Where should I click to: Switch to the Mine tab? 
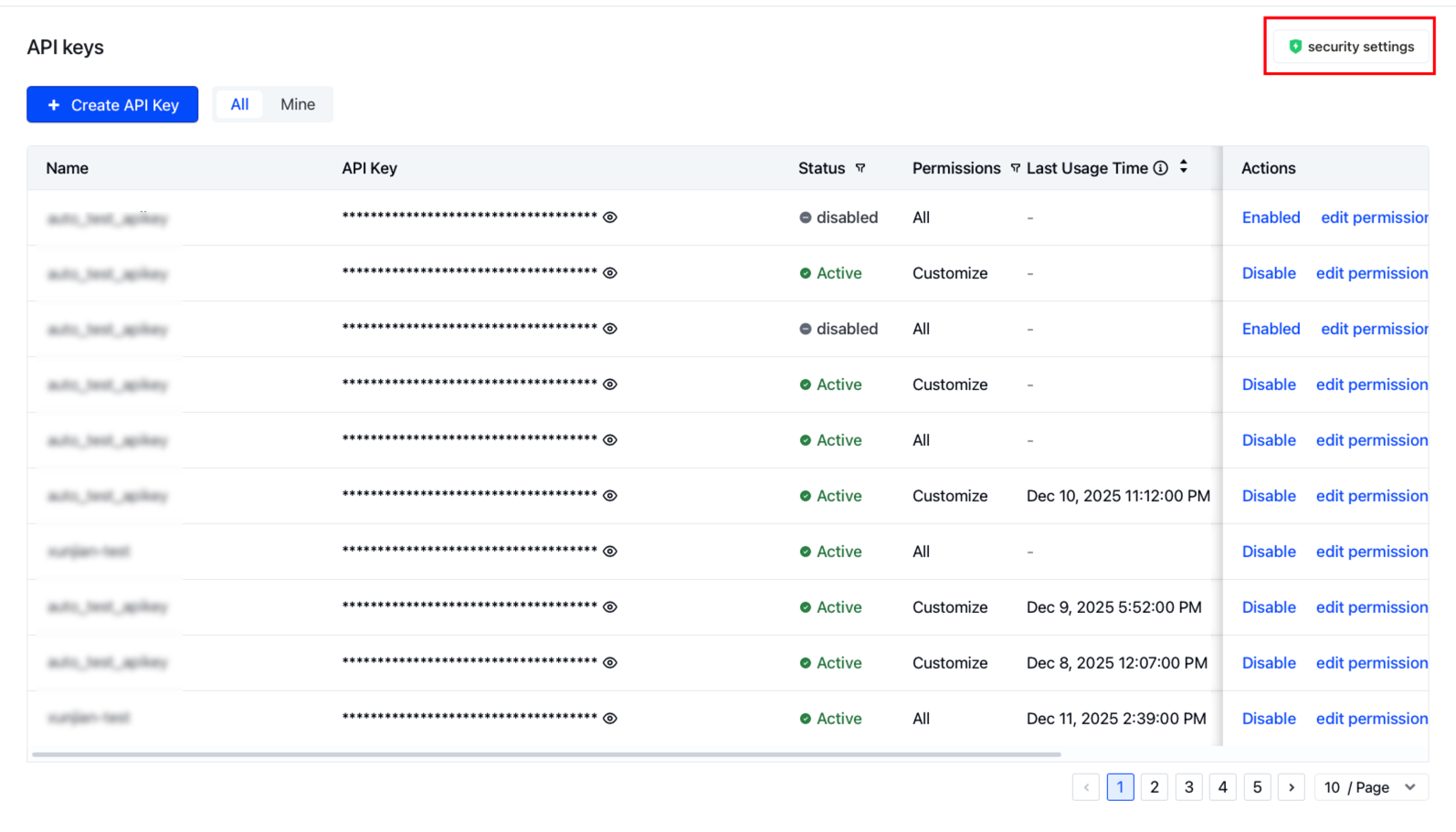click(x=298, y=105)
